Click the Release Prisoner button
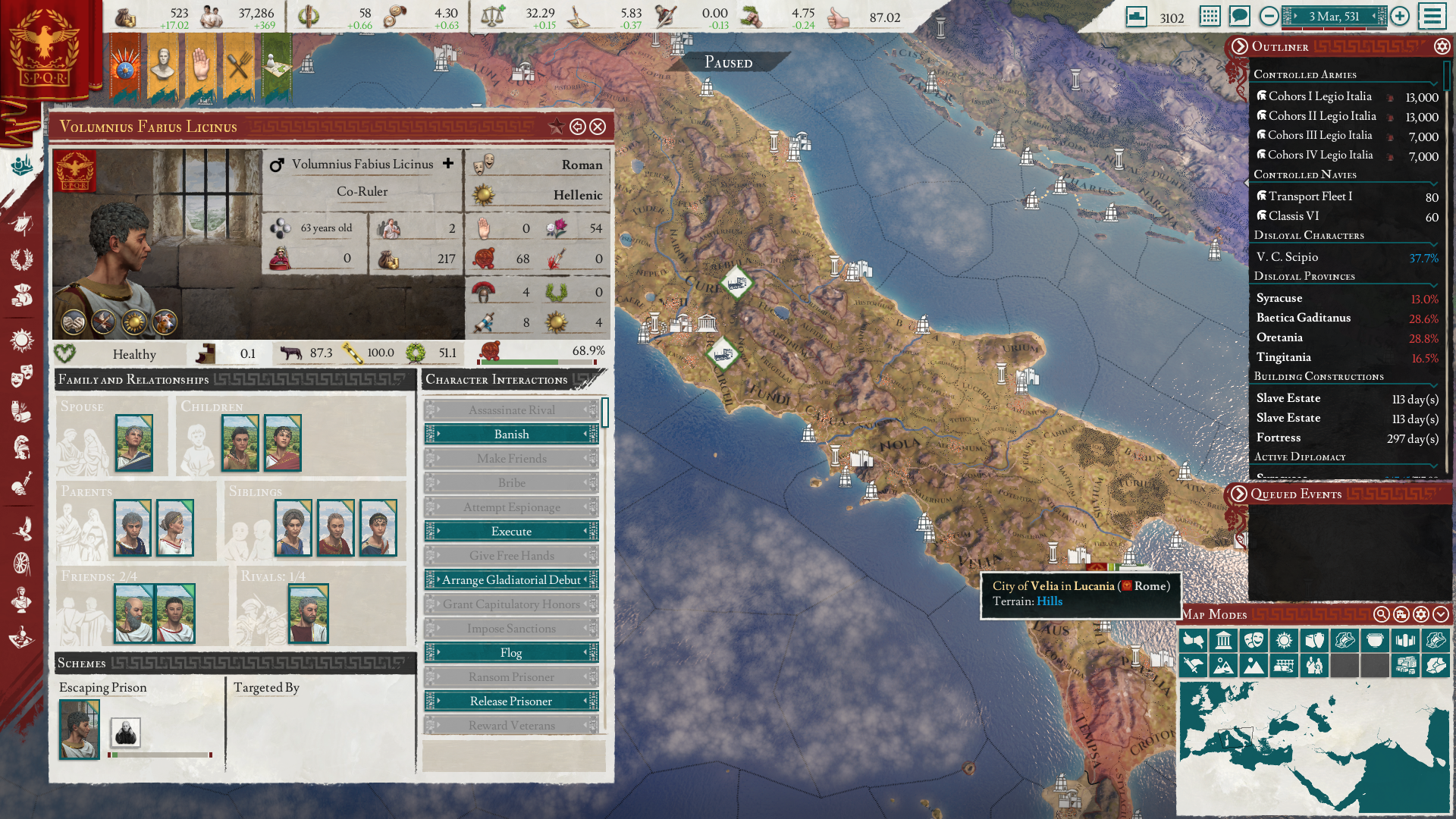The width and height of the screenshot is (1456, 819). pos(511,701)
